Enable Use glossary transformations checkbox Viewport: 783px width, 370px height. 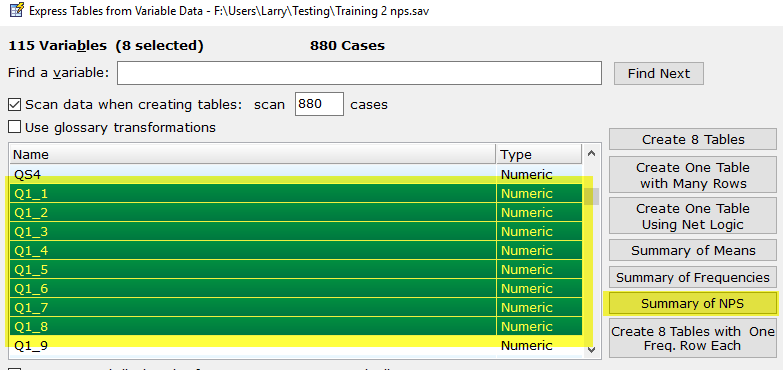click(14, 127)
